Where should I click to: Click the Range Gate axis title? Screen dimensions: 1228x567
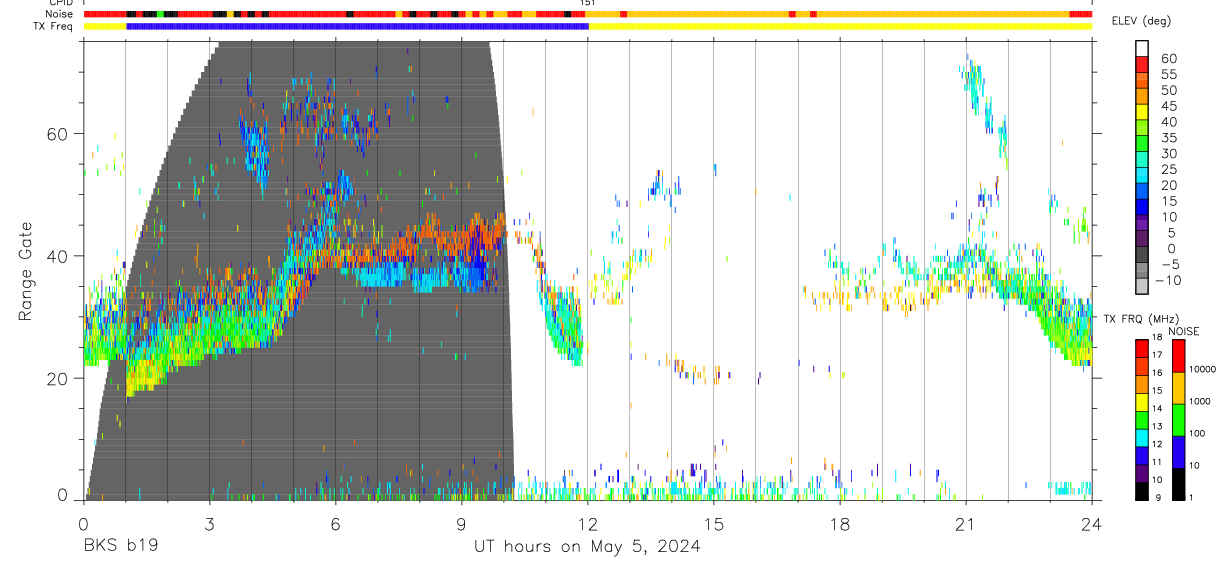point(27,271)
